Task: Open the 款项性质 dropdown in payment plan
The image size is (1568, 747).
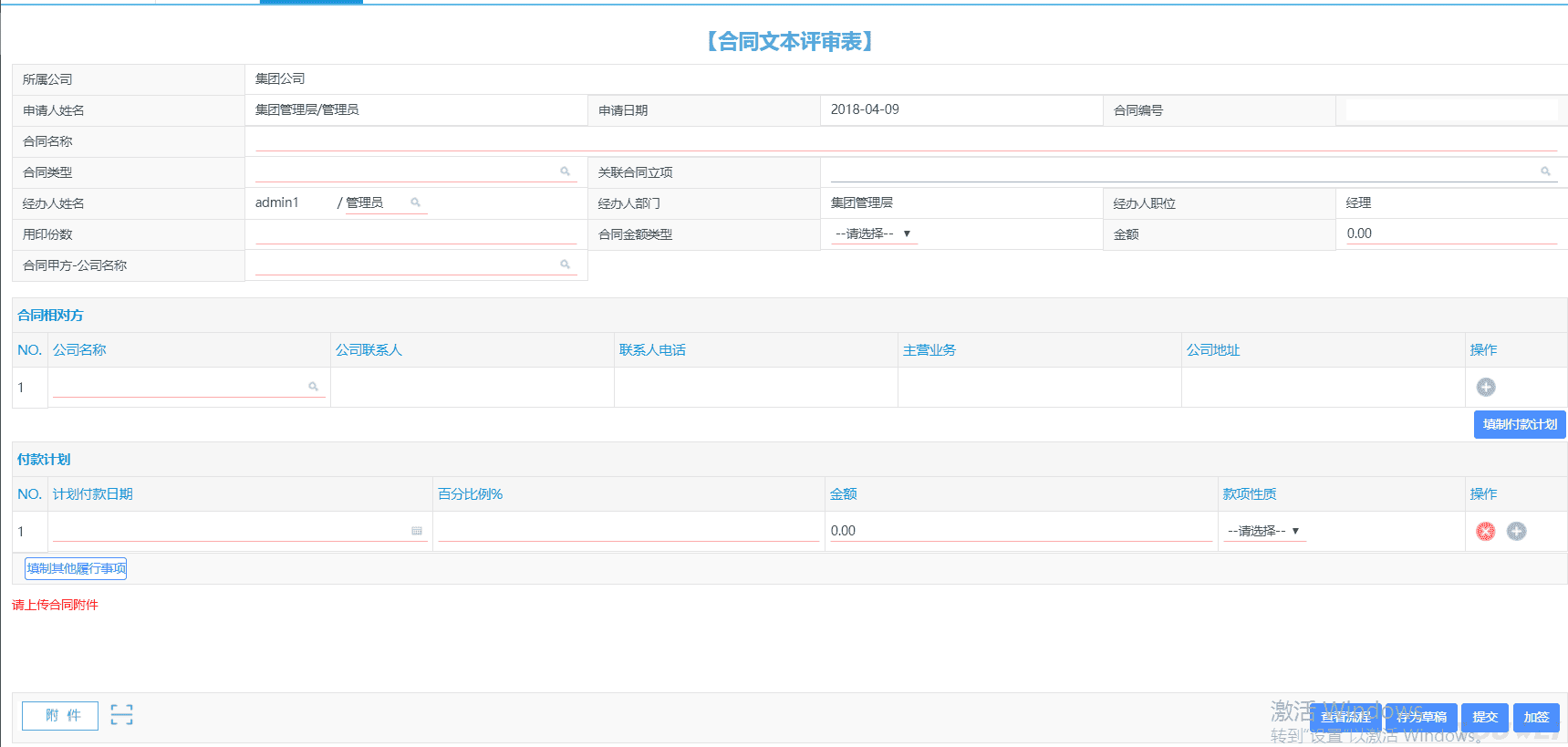Action: [x=1265, y=531]
